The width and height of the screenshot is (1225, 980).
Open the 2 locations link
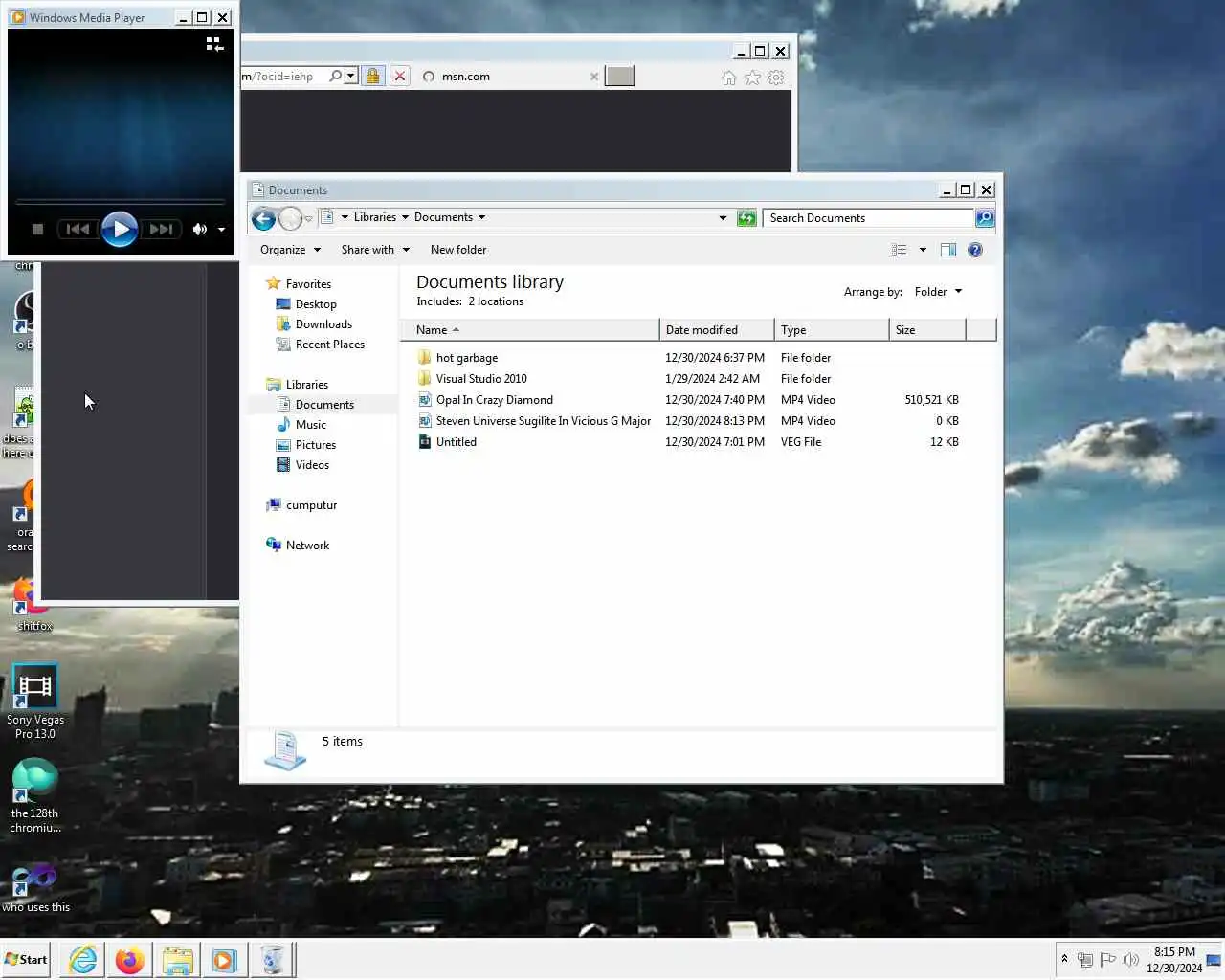point(496,301)
